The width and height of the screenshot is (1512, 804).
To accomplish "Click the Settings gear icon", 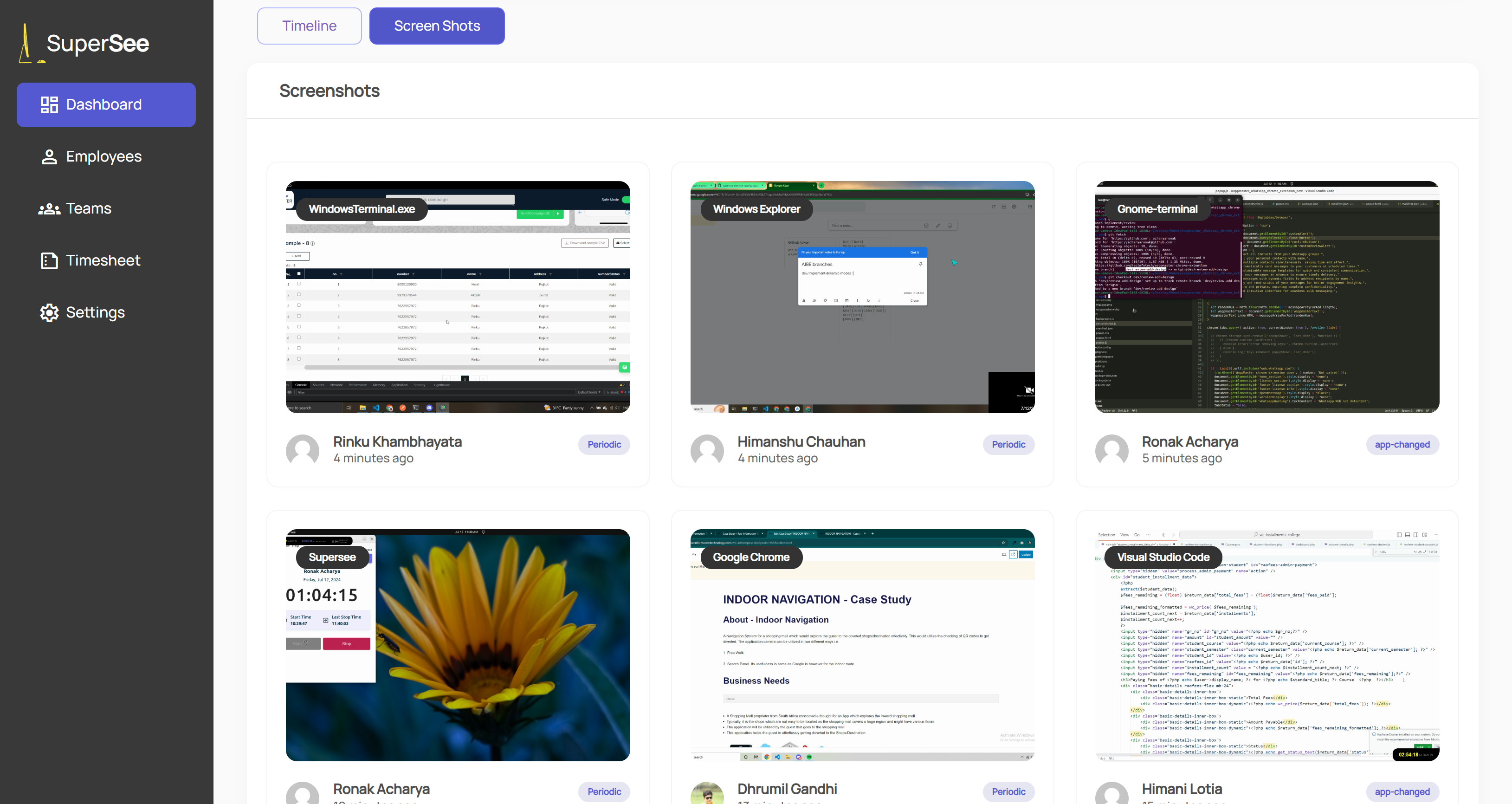I will tap(49, 312).
